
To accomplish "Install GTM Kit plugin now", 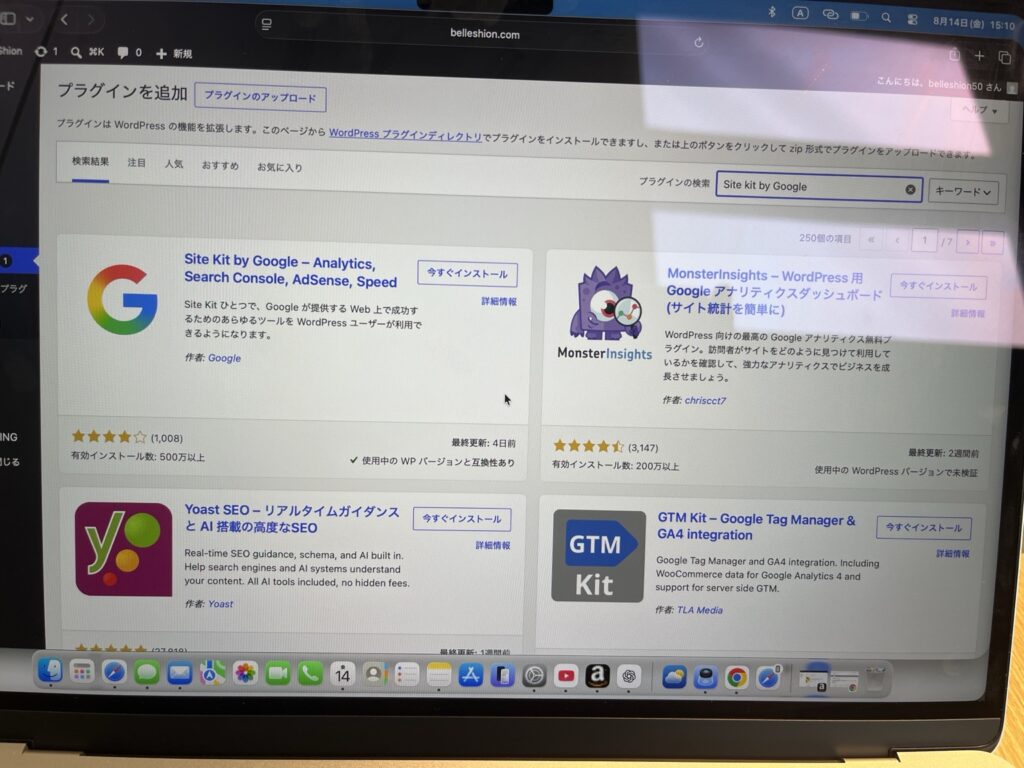I will [x=923, y=527].
